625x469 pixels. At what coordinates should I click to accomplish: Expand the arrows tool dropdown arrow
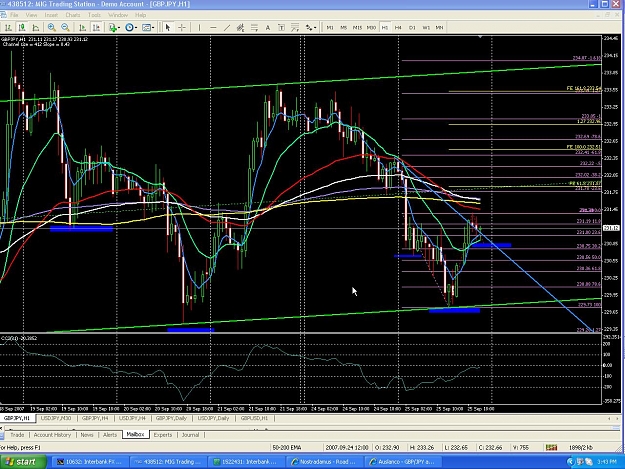[315, 27]
